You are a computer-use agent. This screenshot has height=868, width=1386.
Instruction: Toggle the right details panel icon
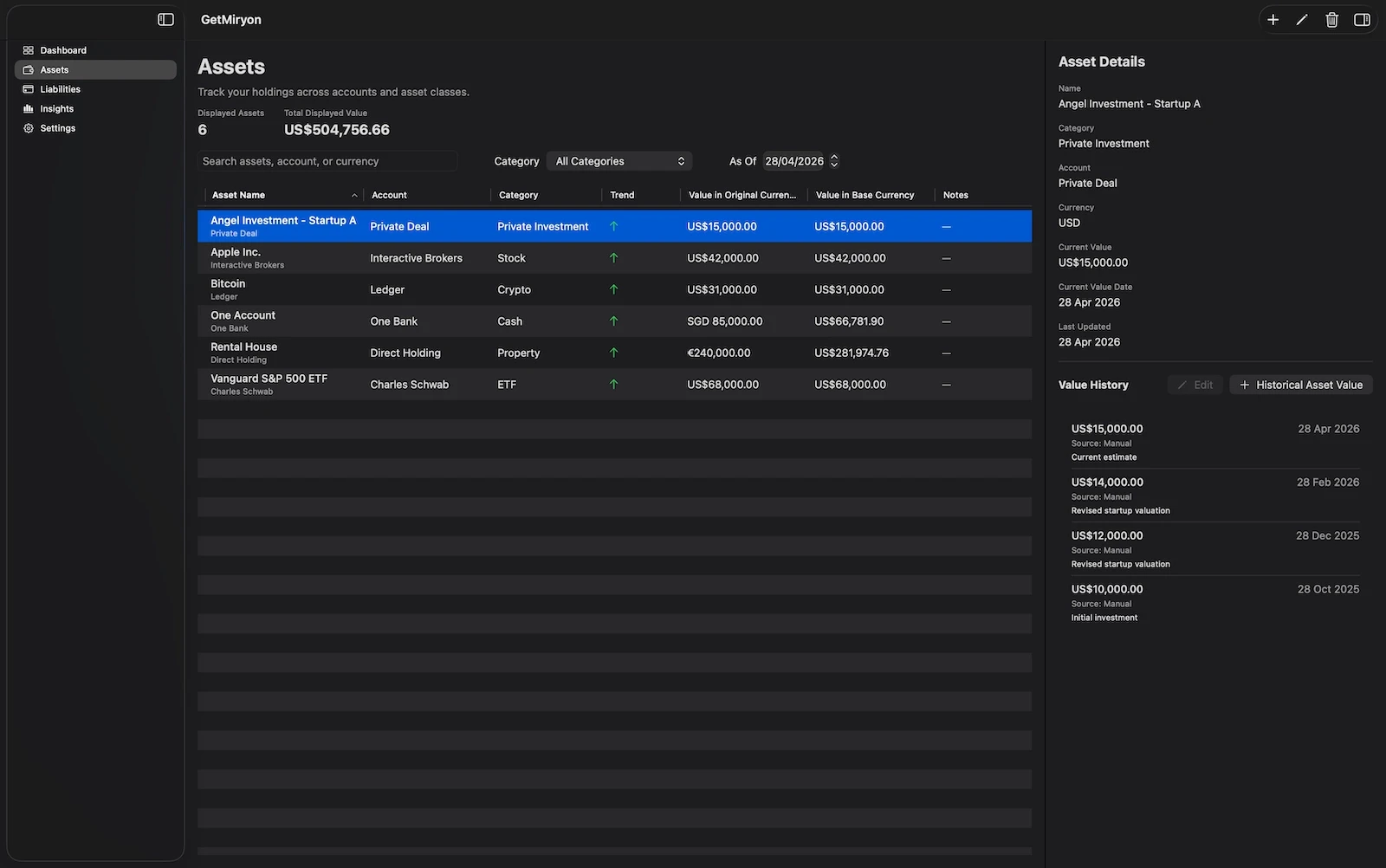tap(1362, 19)
